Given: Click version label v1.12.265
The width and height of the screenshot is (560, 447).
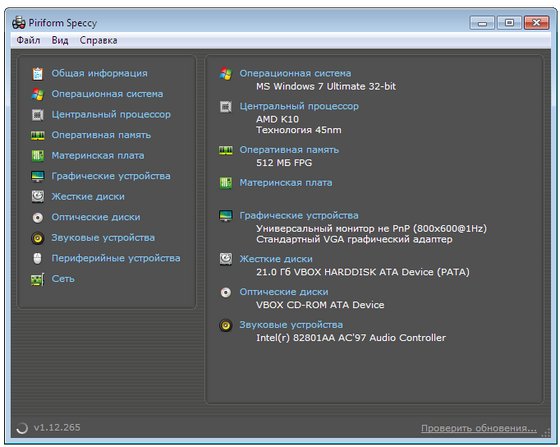Looking at the screenshot, I should (57, 428).
